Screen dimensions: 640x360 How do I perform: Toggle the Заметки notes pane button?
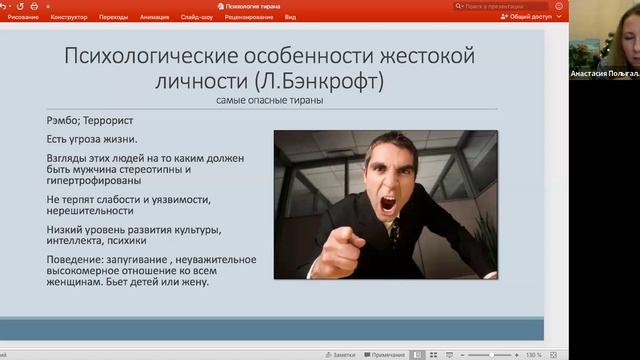click(340, 355)
